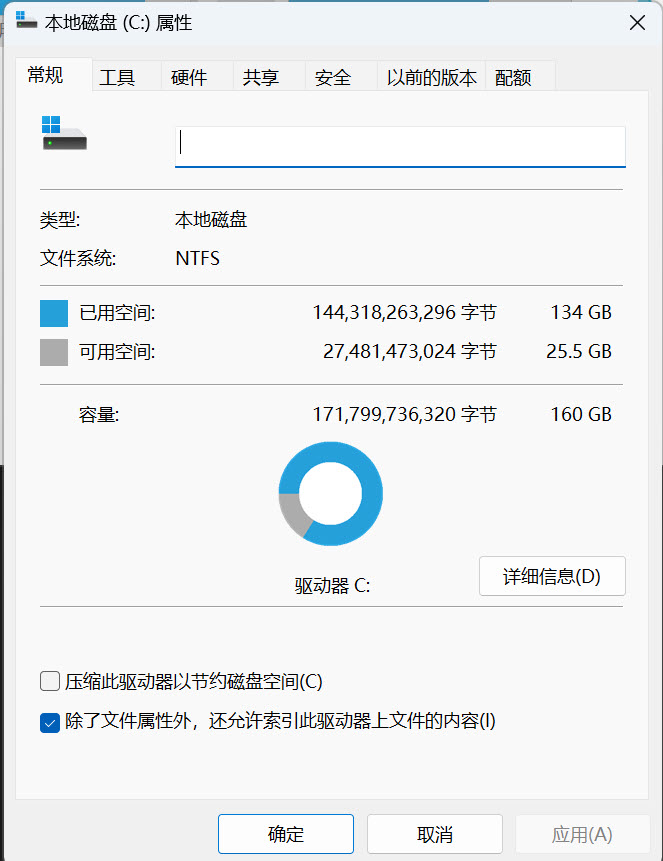Uncheck allow indexing file contents checkbox
The image size is (663, 861).
pos(49,723)
